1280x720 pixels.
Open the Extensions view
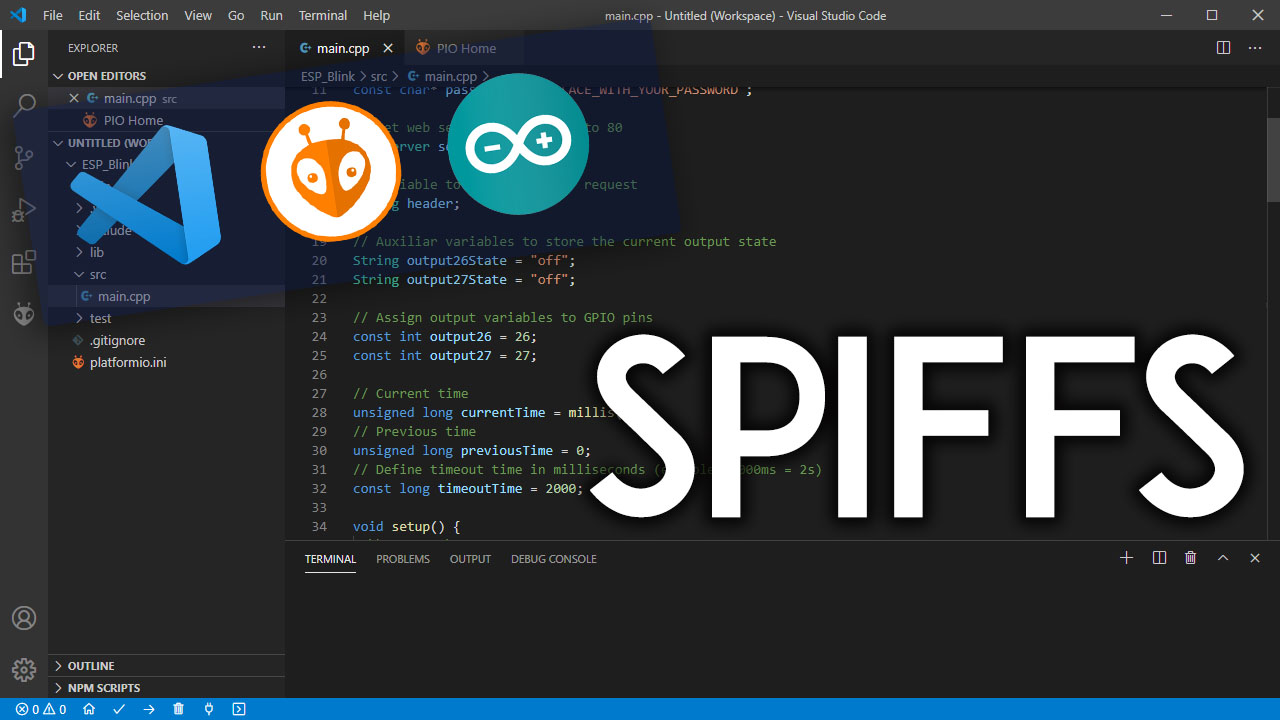click(23, 262)
